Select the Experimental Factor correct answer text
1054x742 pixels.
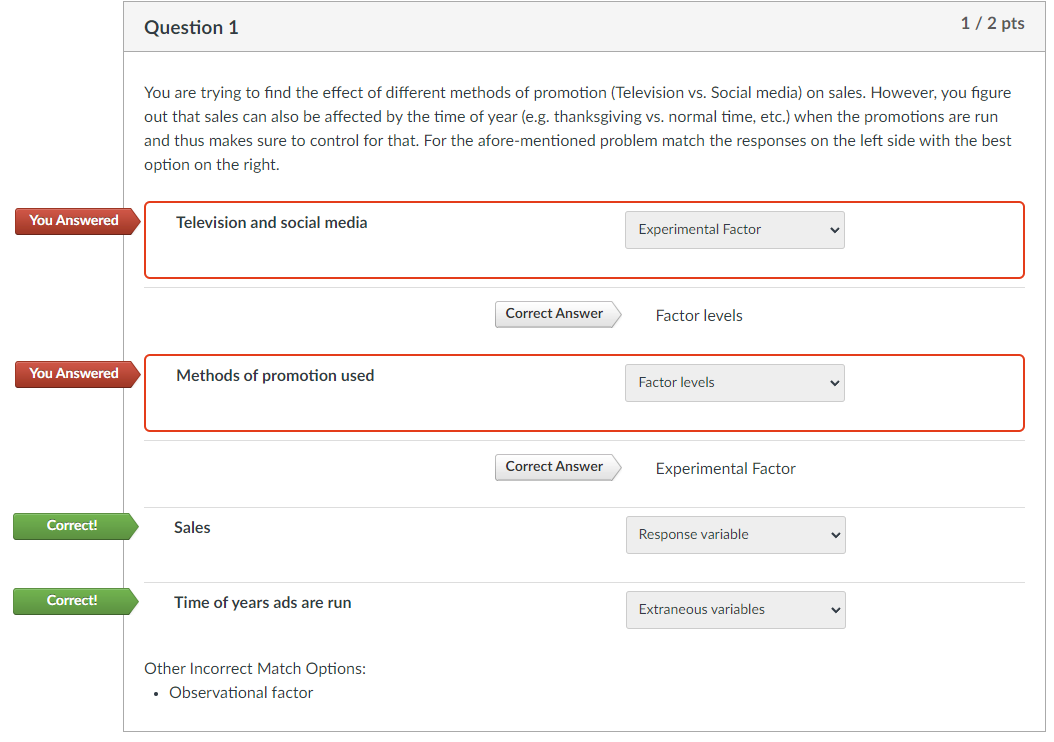point(725,468)
